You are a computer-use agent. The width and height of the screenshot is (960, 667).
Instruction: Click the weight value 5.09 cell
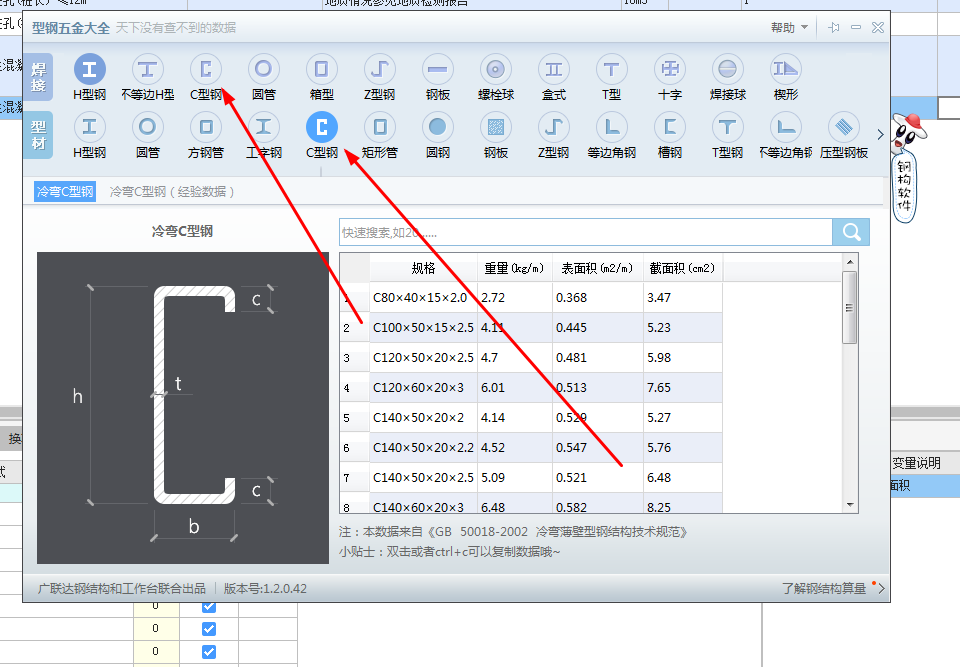[514, 478]
